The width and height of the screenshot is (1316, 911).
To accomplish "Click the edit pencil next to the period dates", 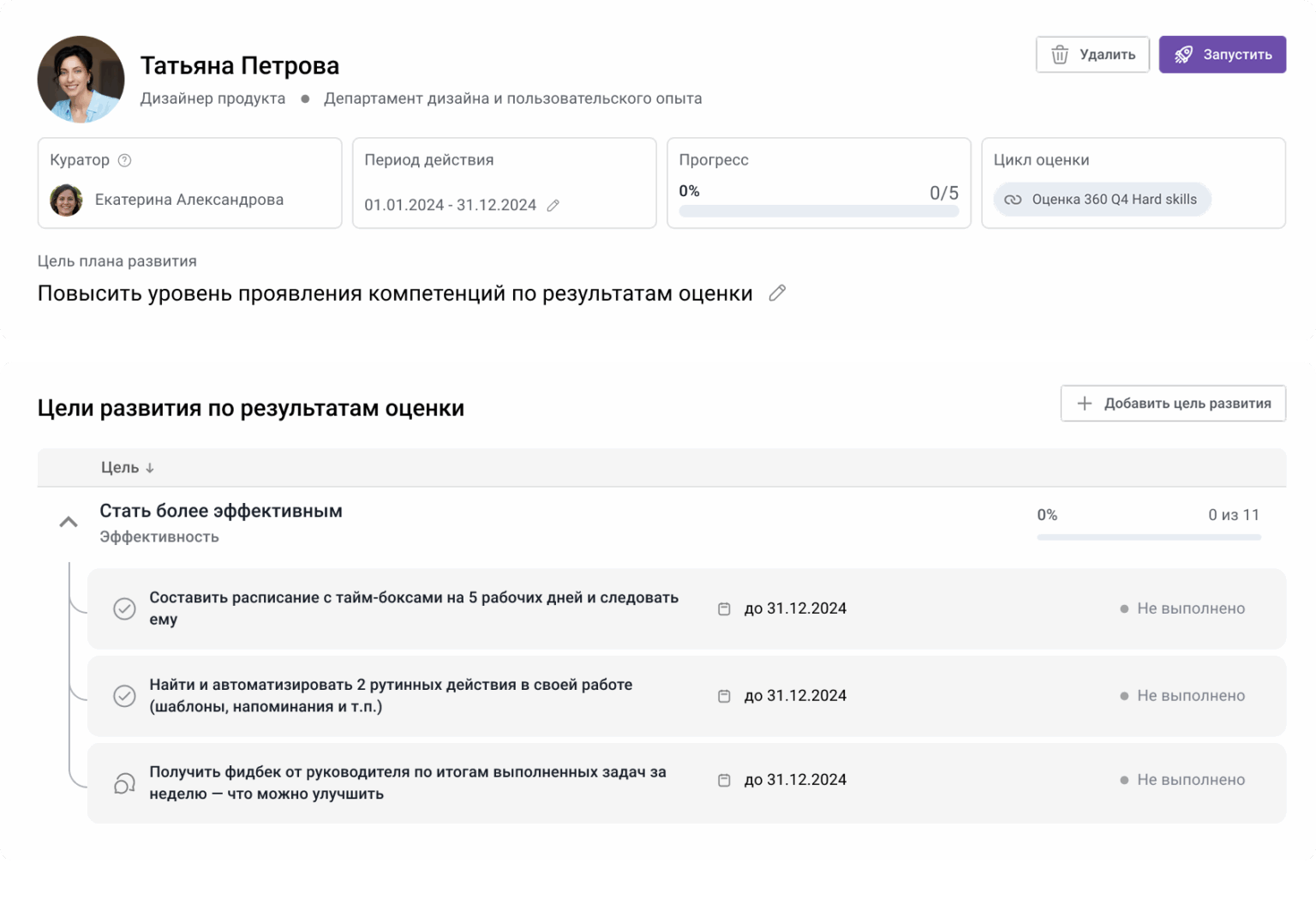I will point(553,205).
